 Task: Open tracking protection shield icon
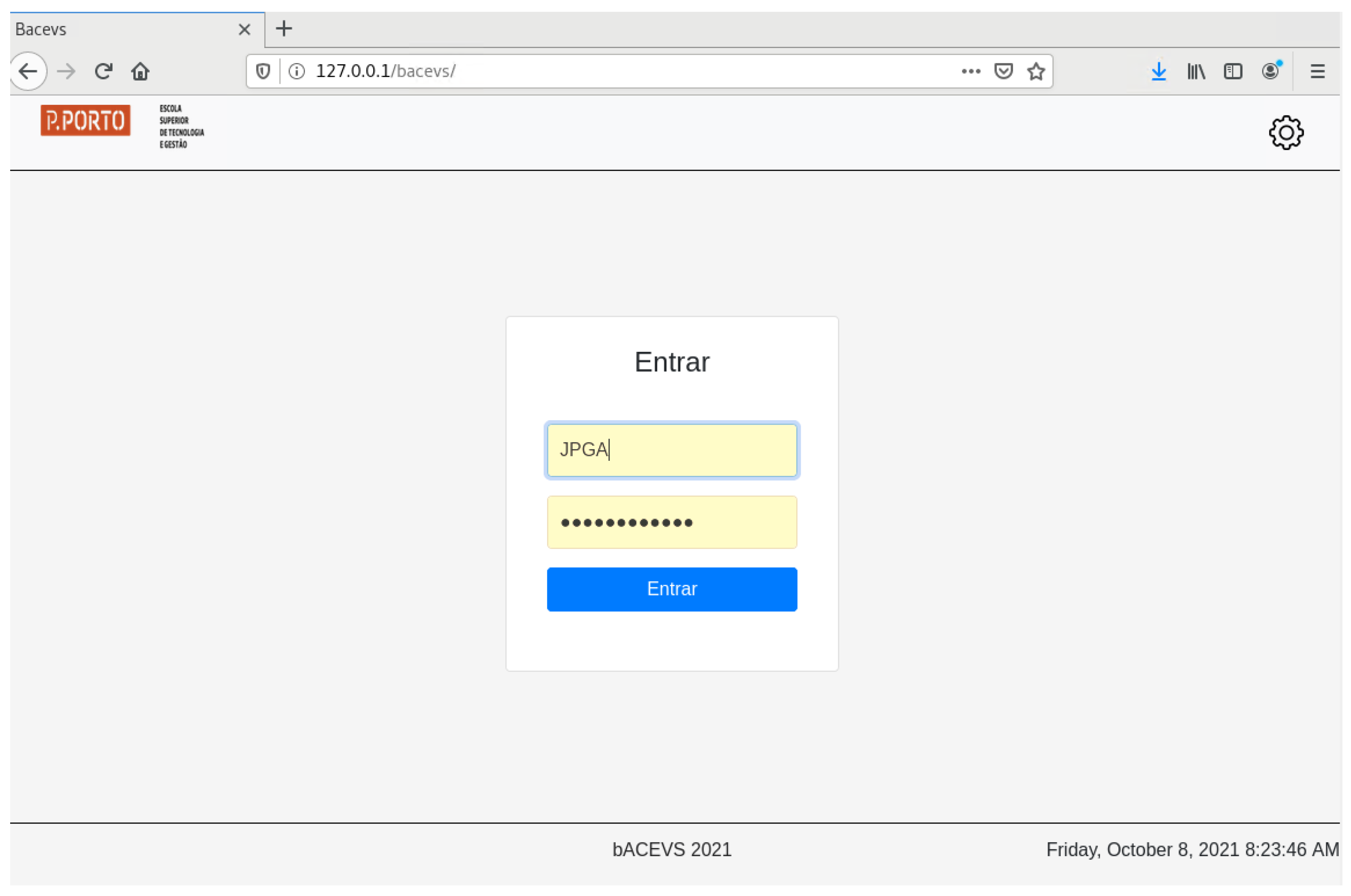tap(263, 72)
